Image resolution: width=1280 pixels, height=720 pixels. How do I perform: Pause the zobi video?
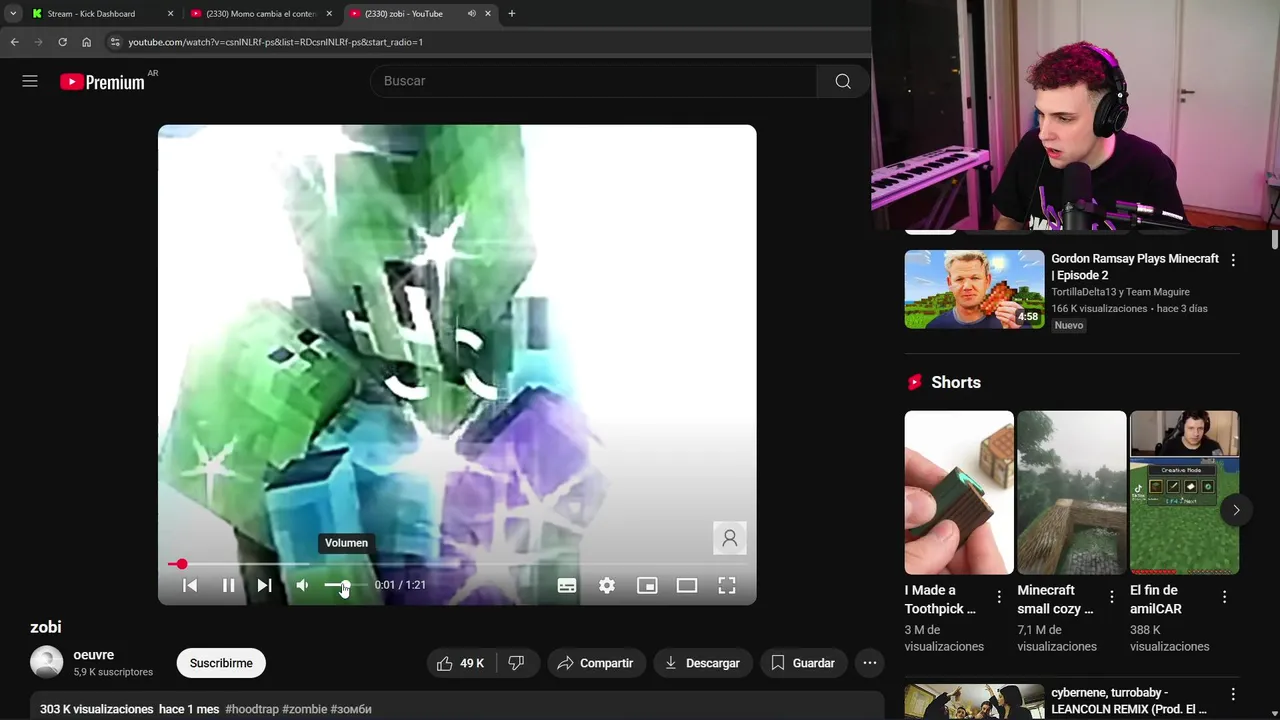pyautogui.click(x=228, y=586)
